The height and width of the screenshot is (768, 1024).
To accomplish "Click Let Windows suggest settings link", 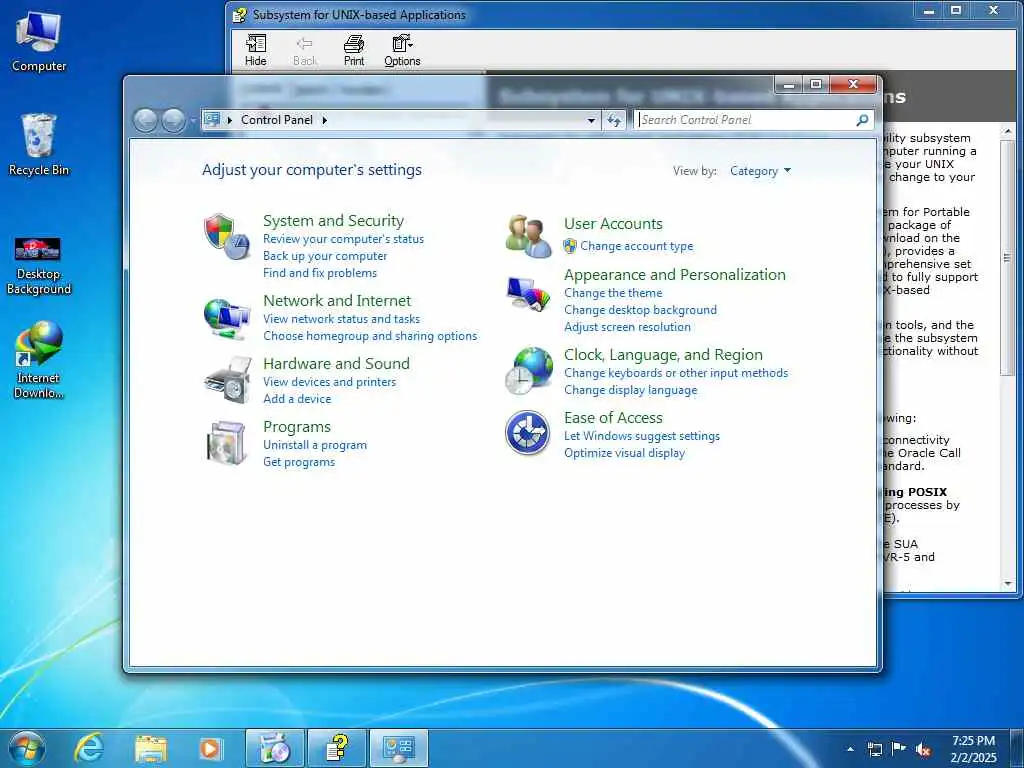I will pyautogui.click(x=642, y=436).
